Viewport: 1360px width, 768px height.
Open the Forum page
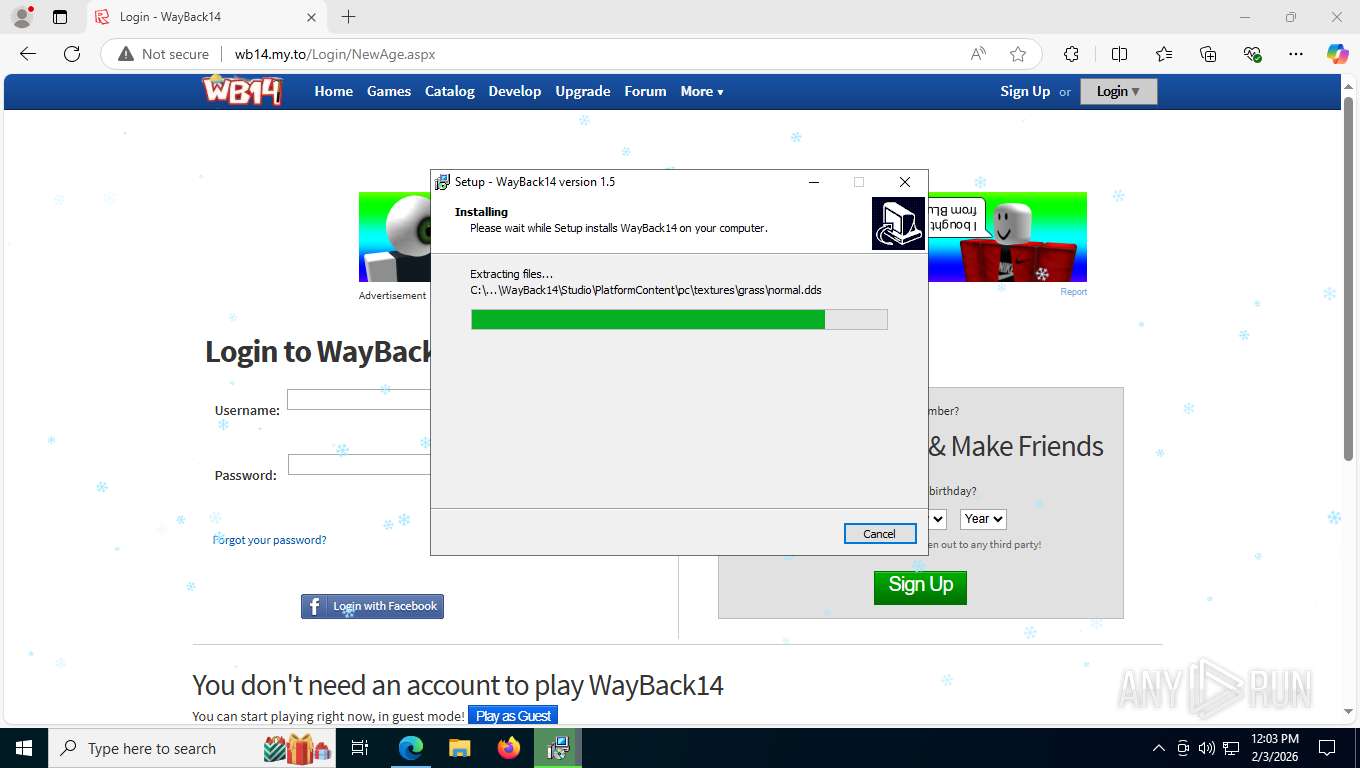tap(645, 91)
